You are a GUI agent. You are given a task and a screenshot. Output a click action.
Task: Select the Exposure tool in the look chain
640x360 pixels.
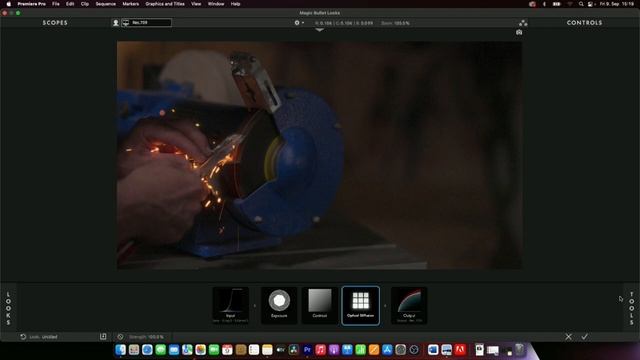[x=279, y=305]
